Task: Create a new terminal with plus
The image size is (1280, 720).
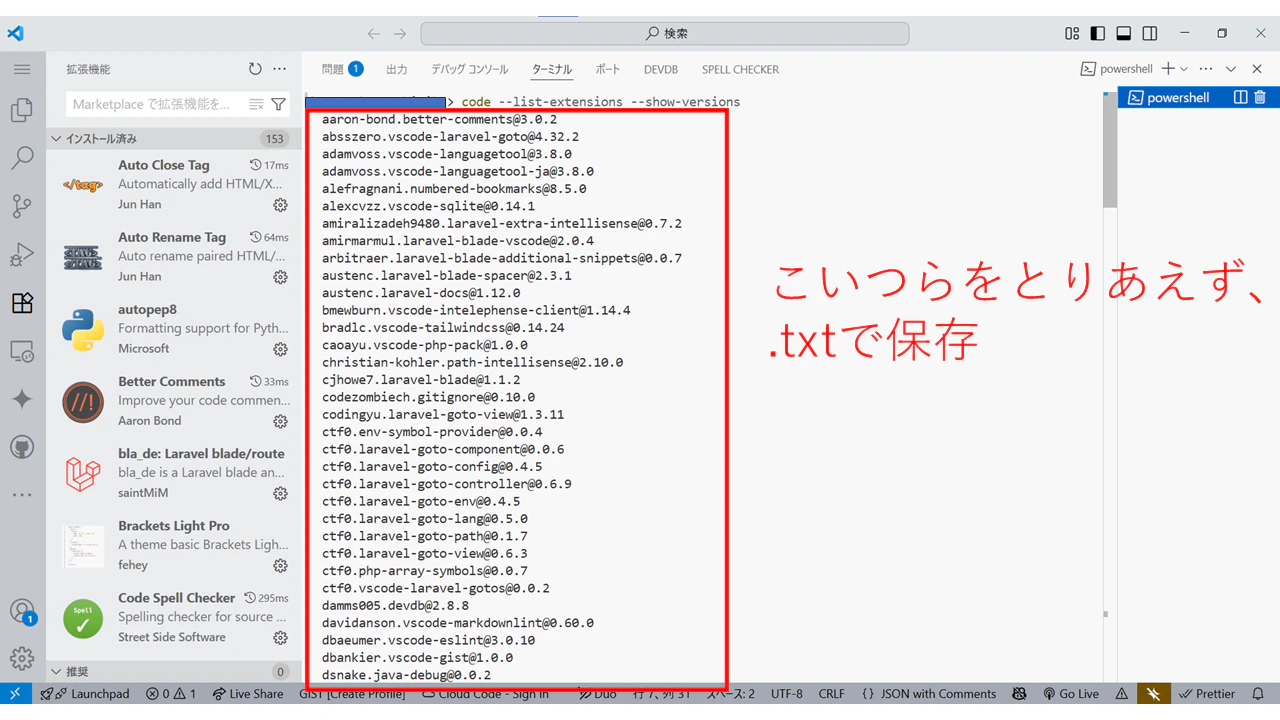Action: click(1168, 69)
